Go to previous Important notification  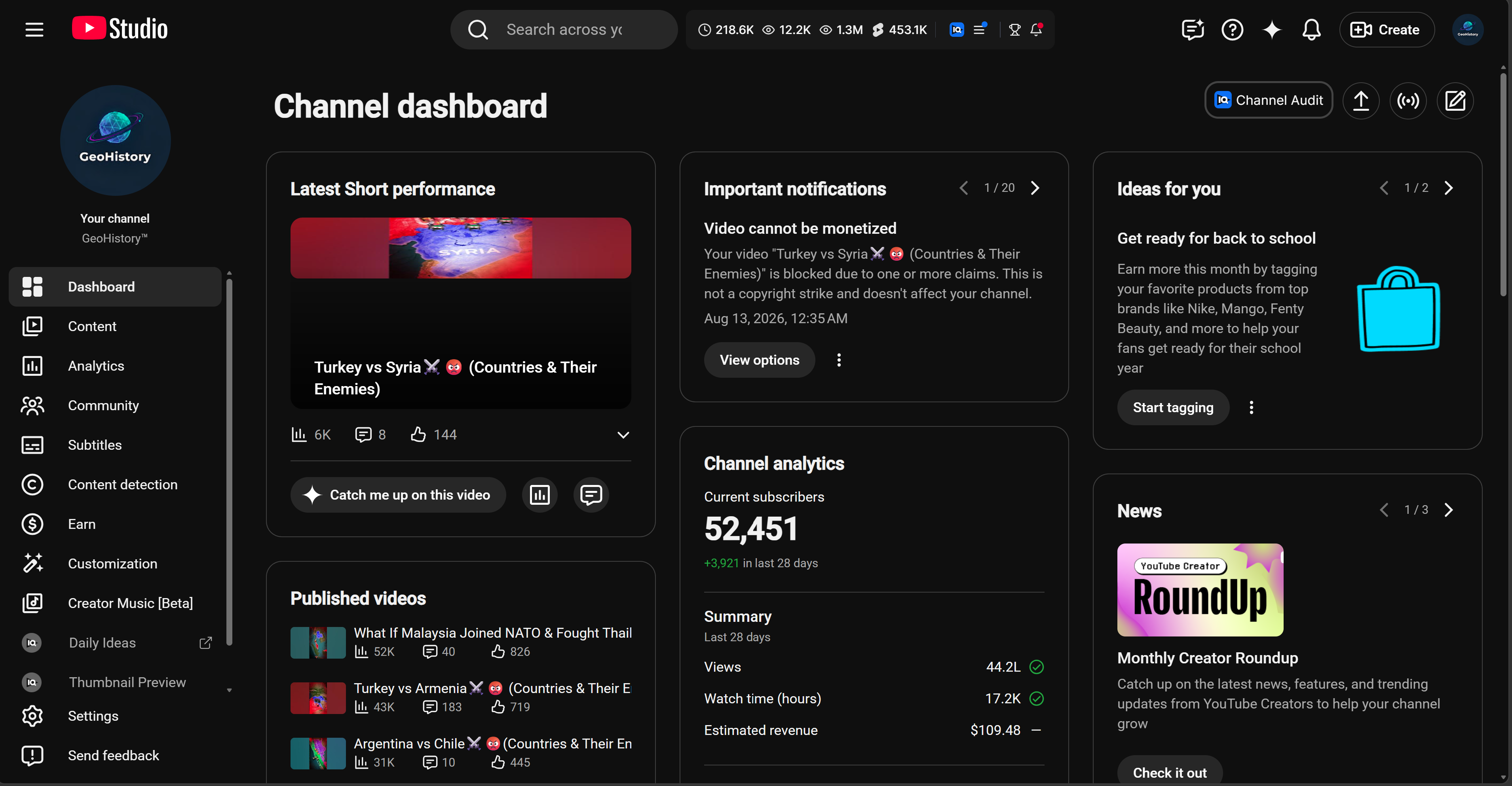point(964,188)
